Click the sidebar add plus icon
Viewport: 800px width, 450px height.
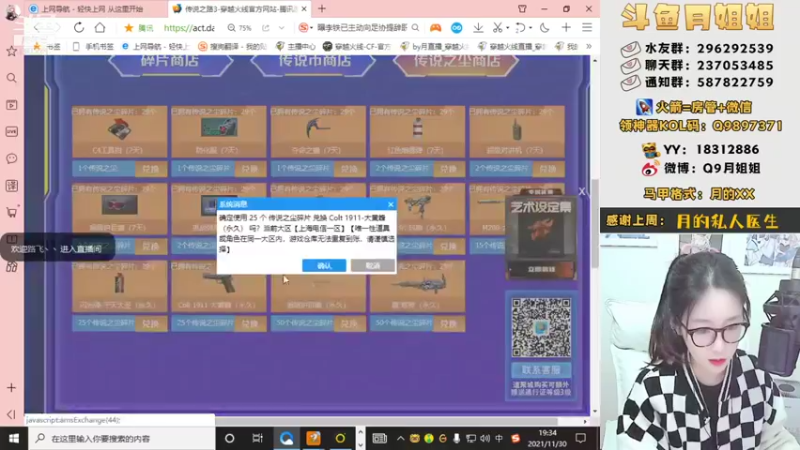[11, 388]
